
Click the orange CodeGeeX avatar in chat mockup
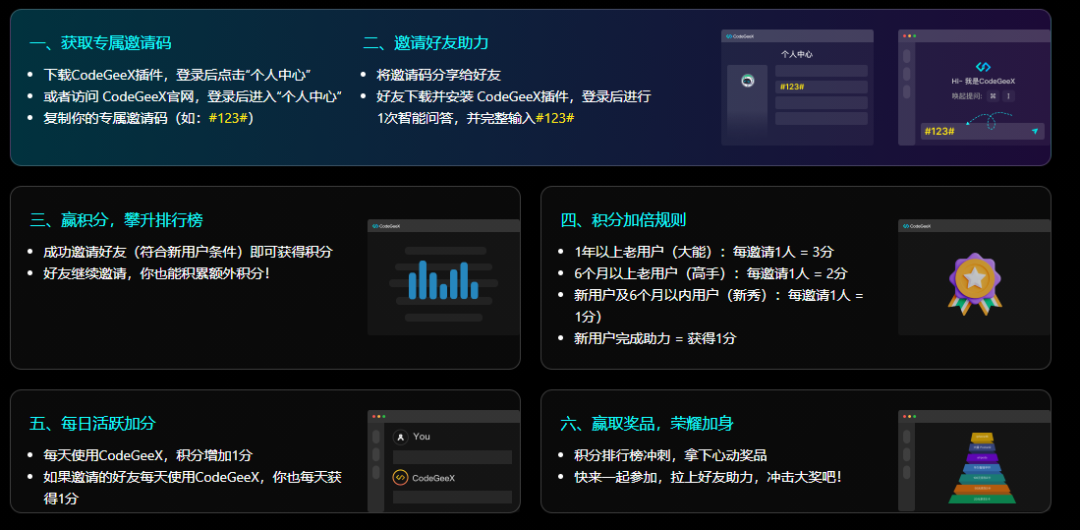pos(400,478)
